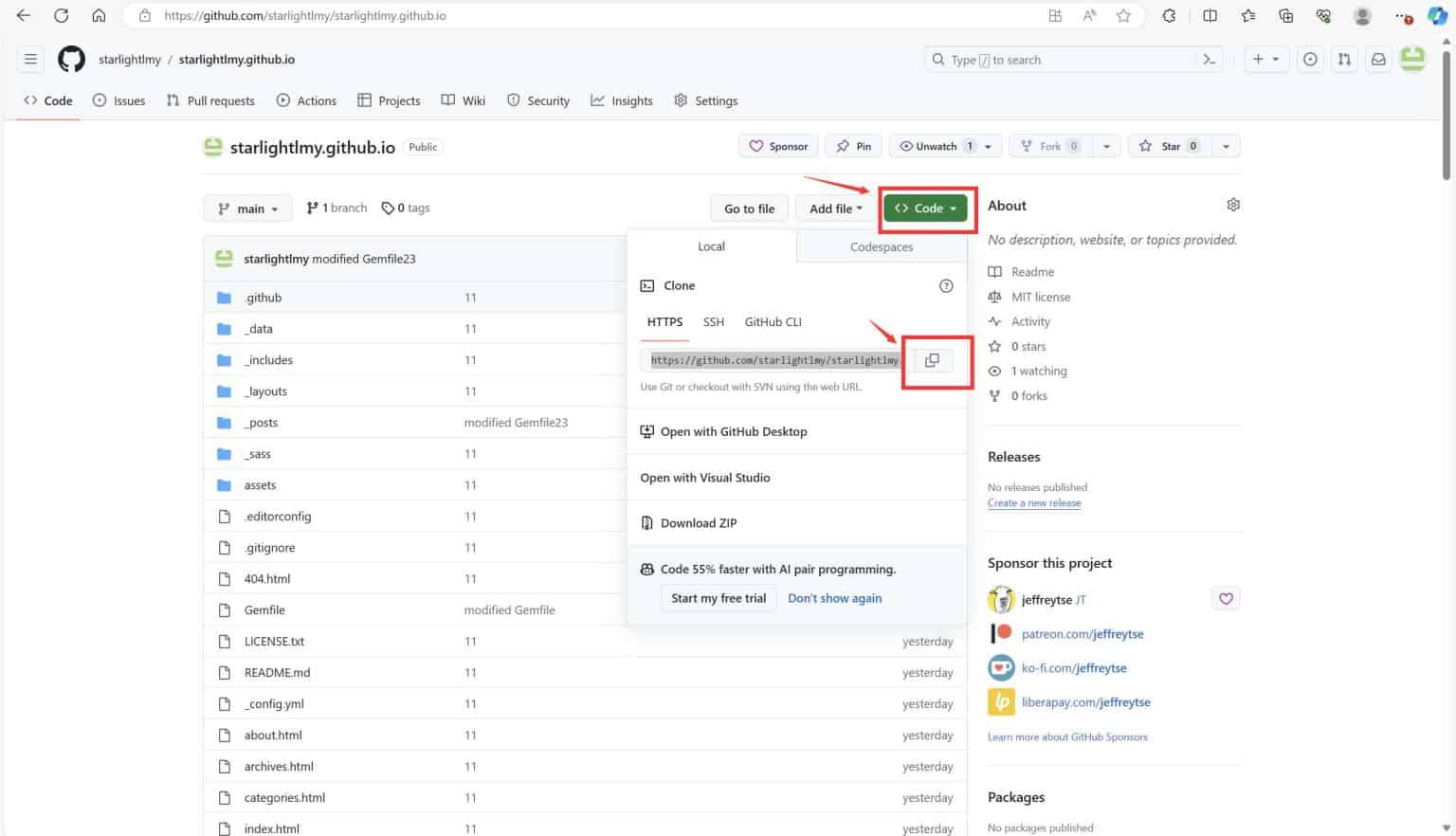The image size is (1456, 836).
Task: Pin the repository with Pin button
Action: [x=853, y=146]
